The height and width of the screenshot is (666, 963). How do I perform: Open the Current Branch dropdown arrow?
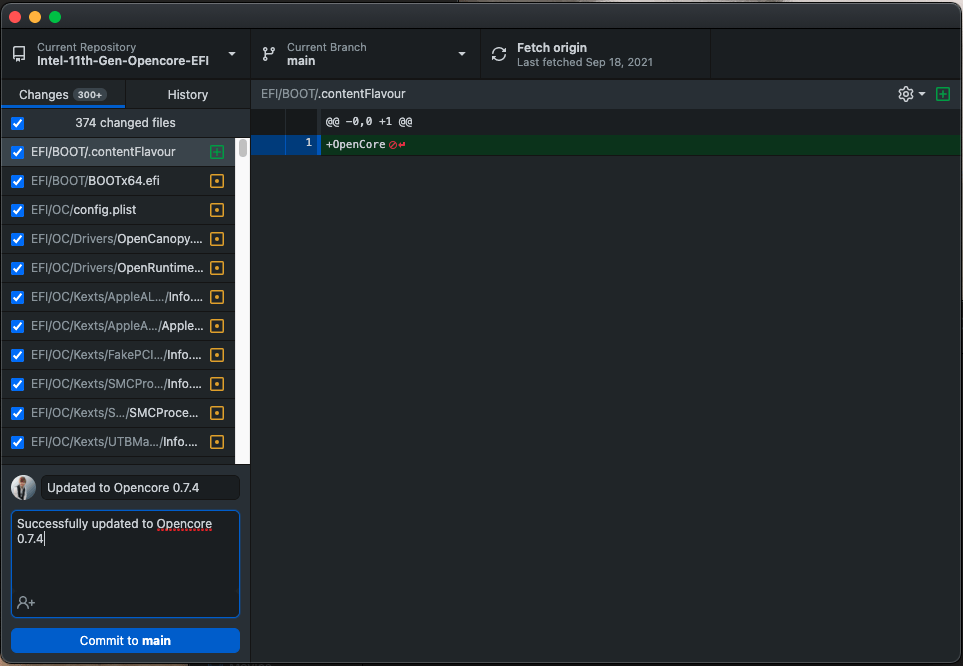tap(462, 54)
